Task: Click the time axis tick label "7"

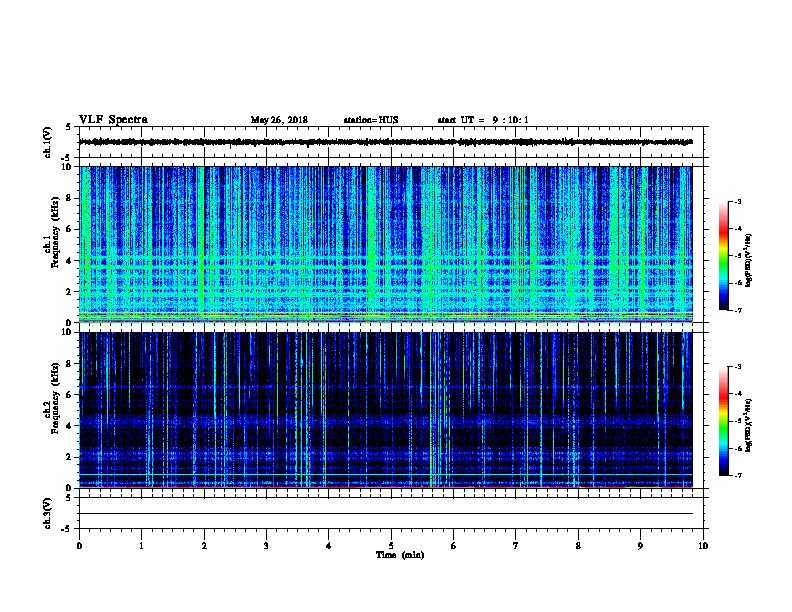Action: point(516,546)
